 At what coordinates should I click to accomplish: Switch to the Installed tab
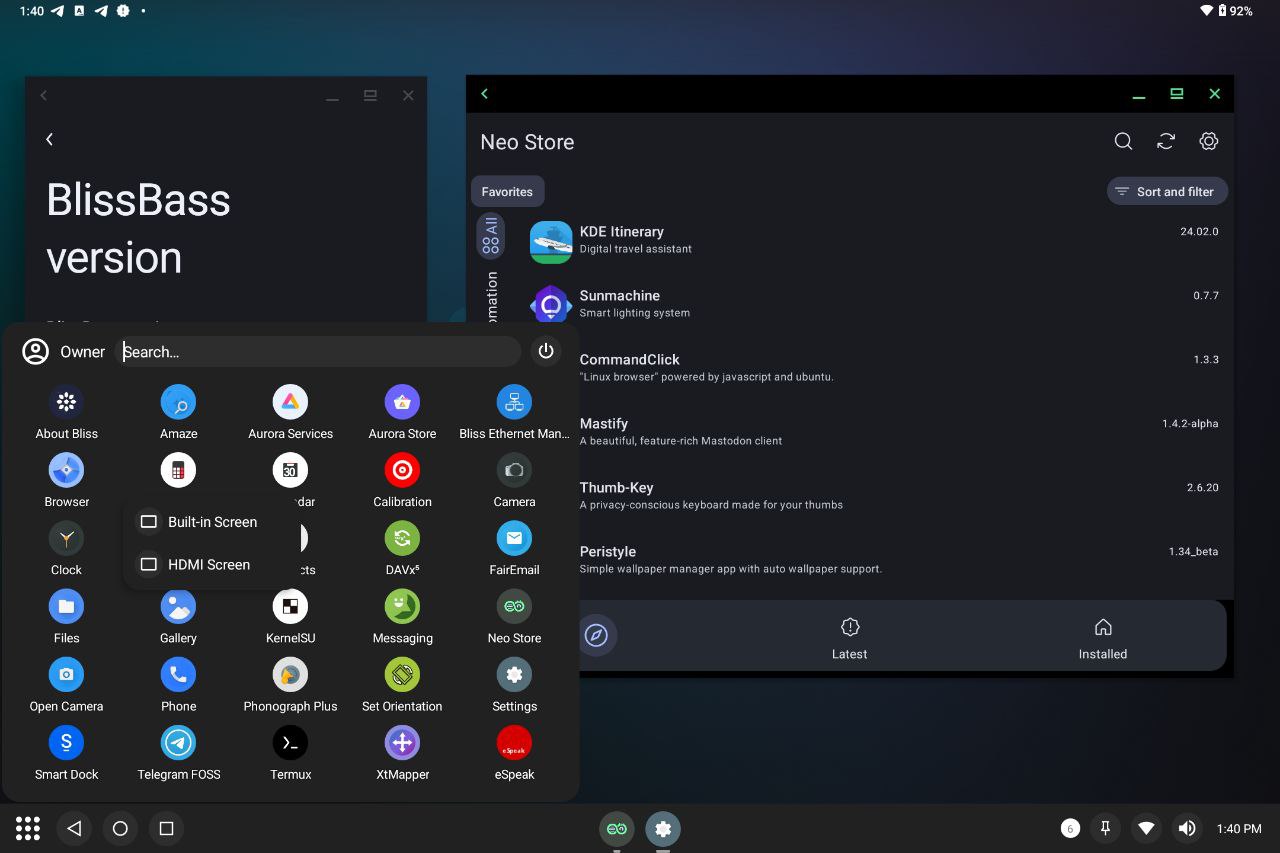[x=1102, y=638]
